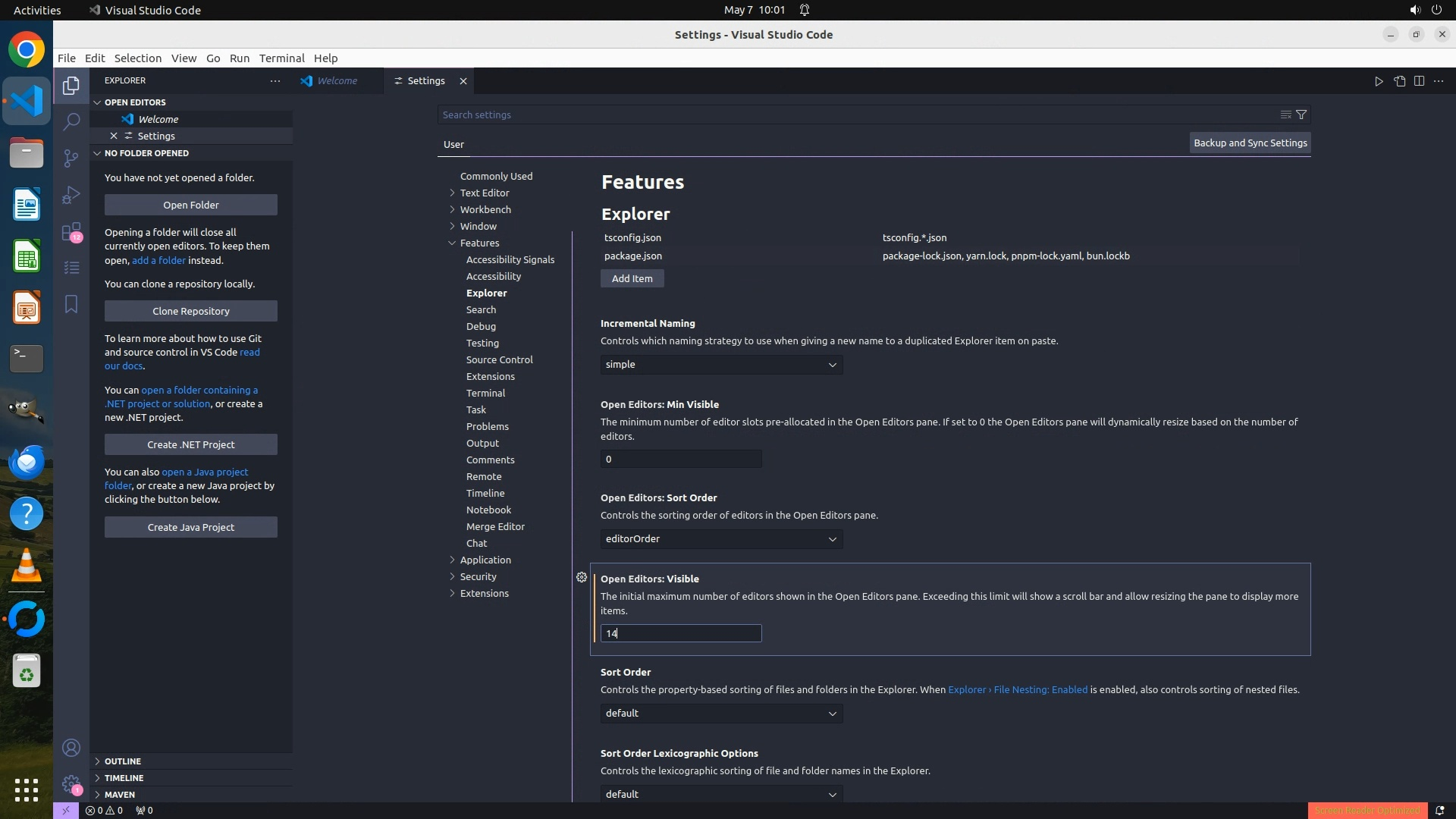Open Source Control view icon
Screen dimensions: 1456x819
(71, 158)
